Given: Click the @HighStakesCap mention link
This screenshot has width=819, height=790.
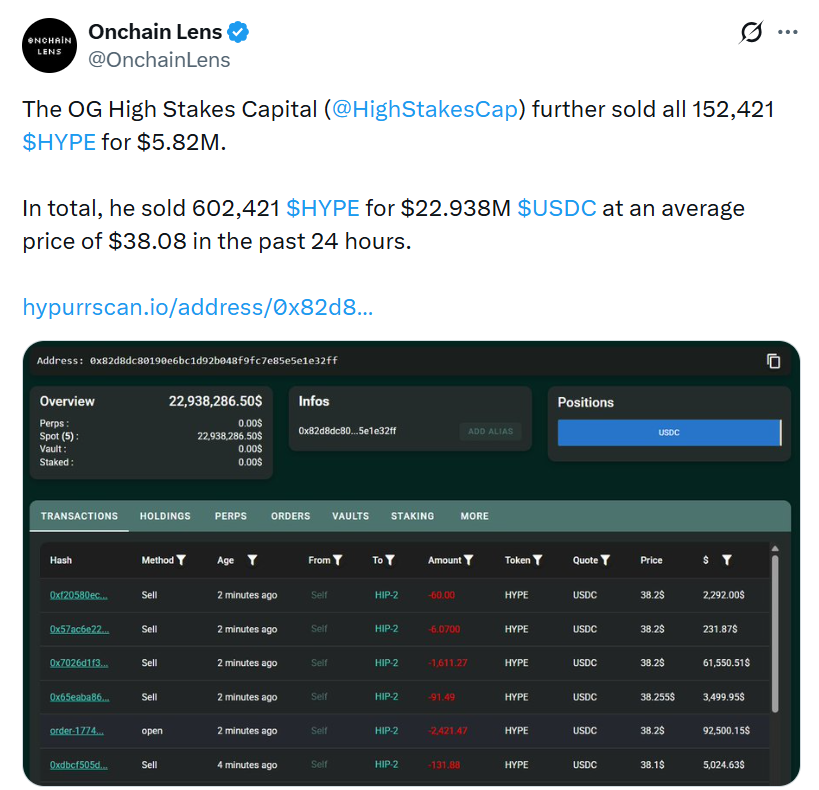Looking at the screenshot, I should [425, 110].
